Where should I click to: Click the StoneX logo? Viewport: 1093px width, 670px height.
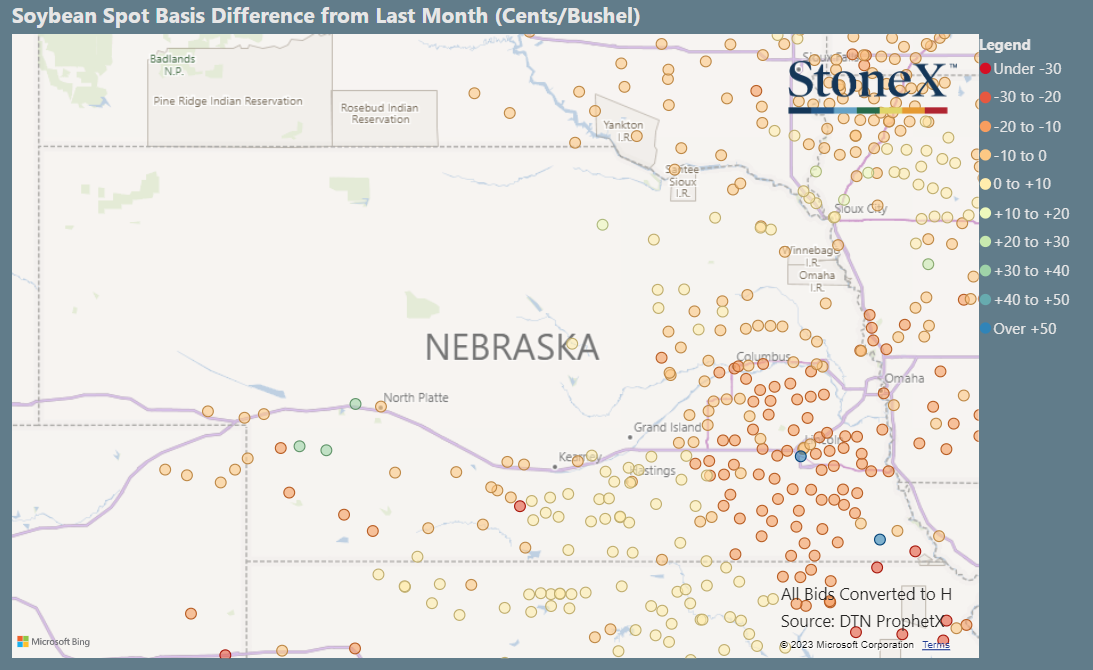(x=867, y=87)
